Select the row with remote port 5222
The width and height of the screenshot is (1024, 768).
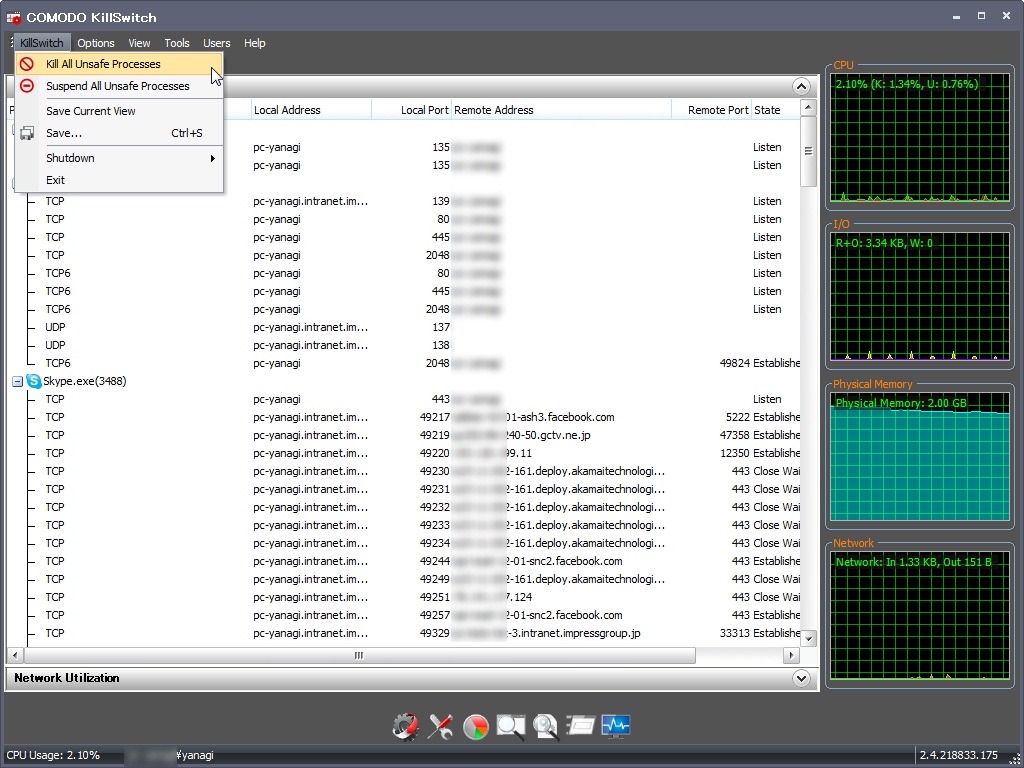(405, 417)
